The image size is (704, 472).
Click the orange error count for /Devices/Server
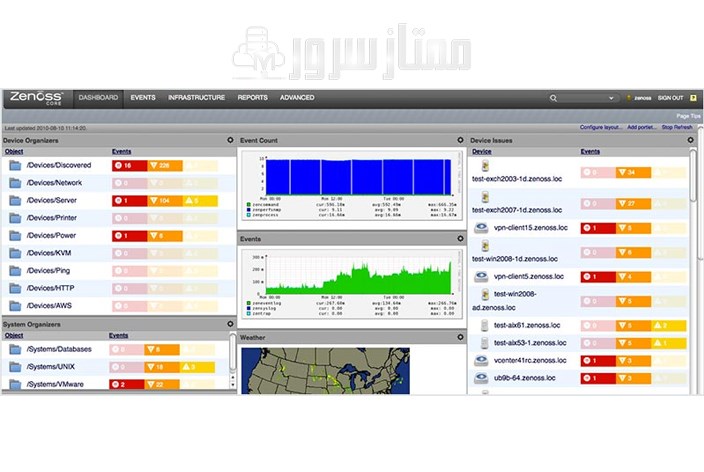coord(165,201)
